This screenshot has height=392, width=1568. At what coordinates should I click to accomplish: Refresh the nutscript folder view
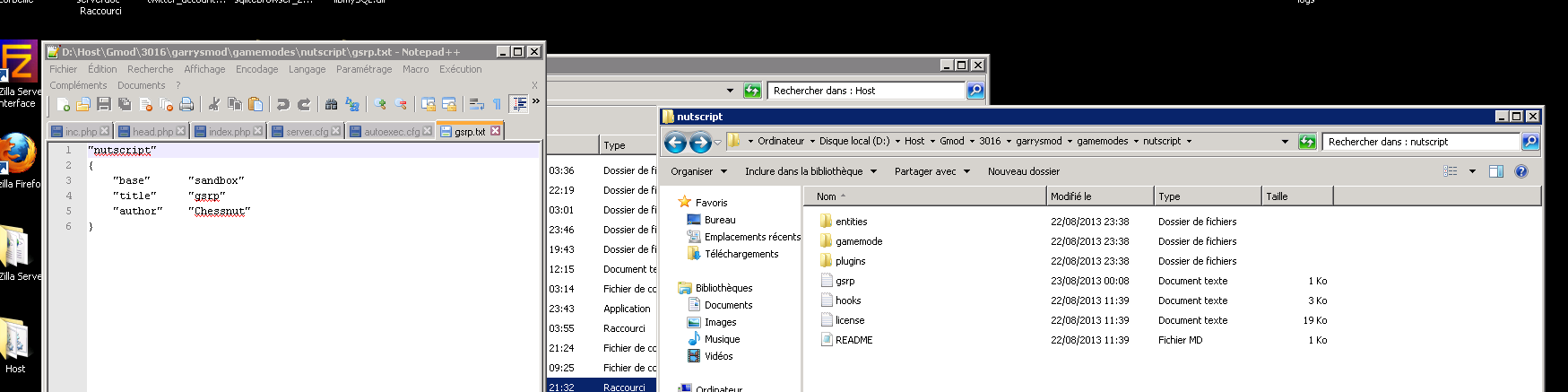[1307, 141]
